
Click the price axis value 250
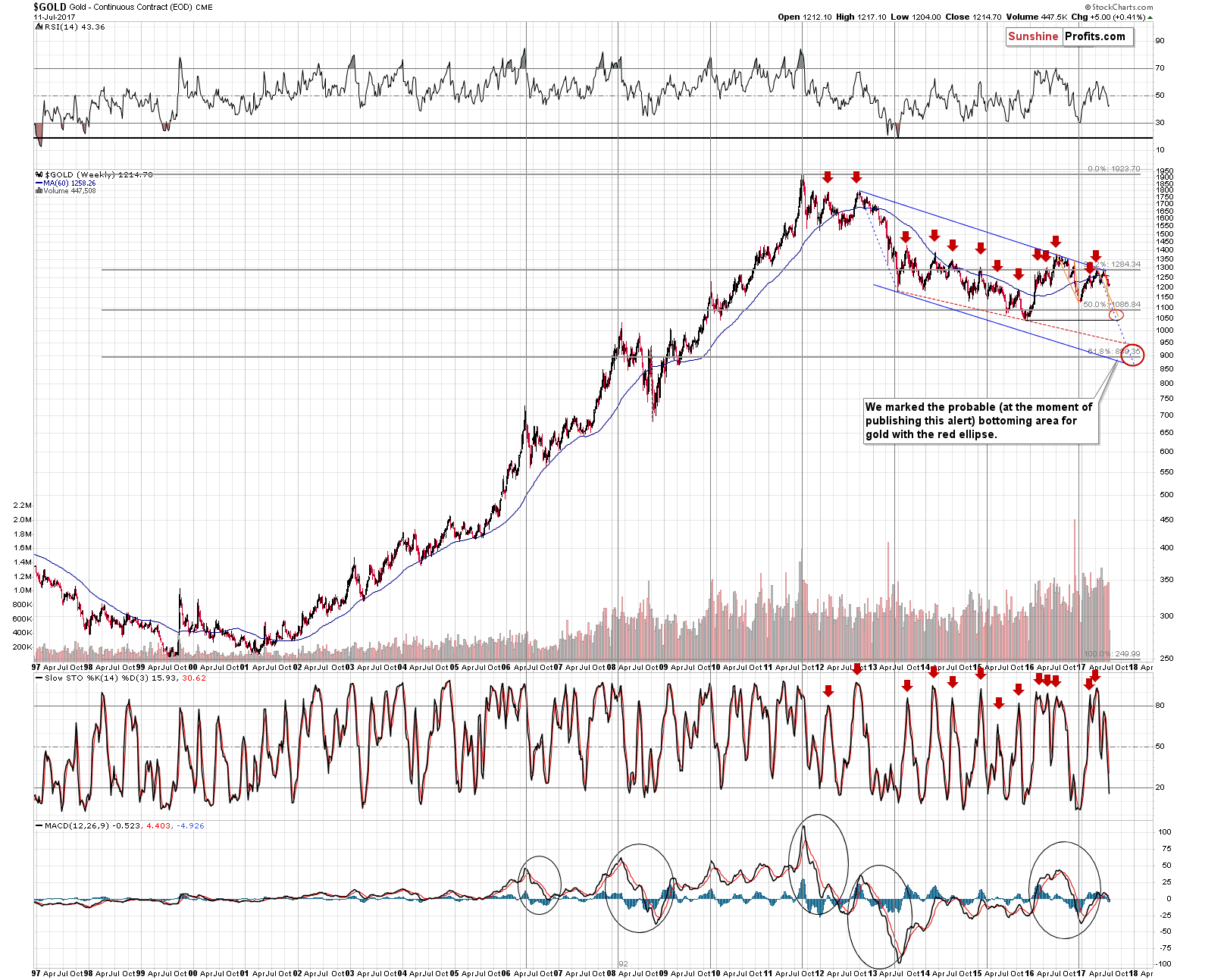pos(1166,659)
